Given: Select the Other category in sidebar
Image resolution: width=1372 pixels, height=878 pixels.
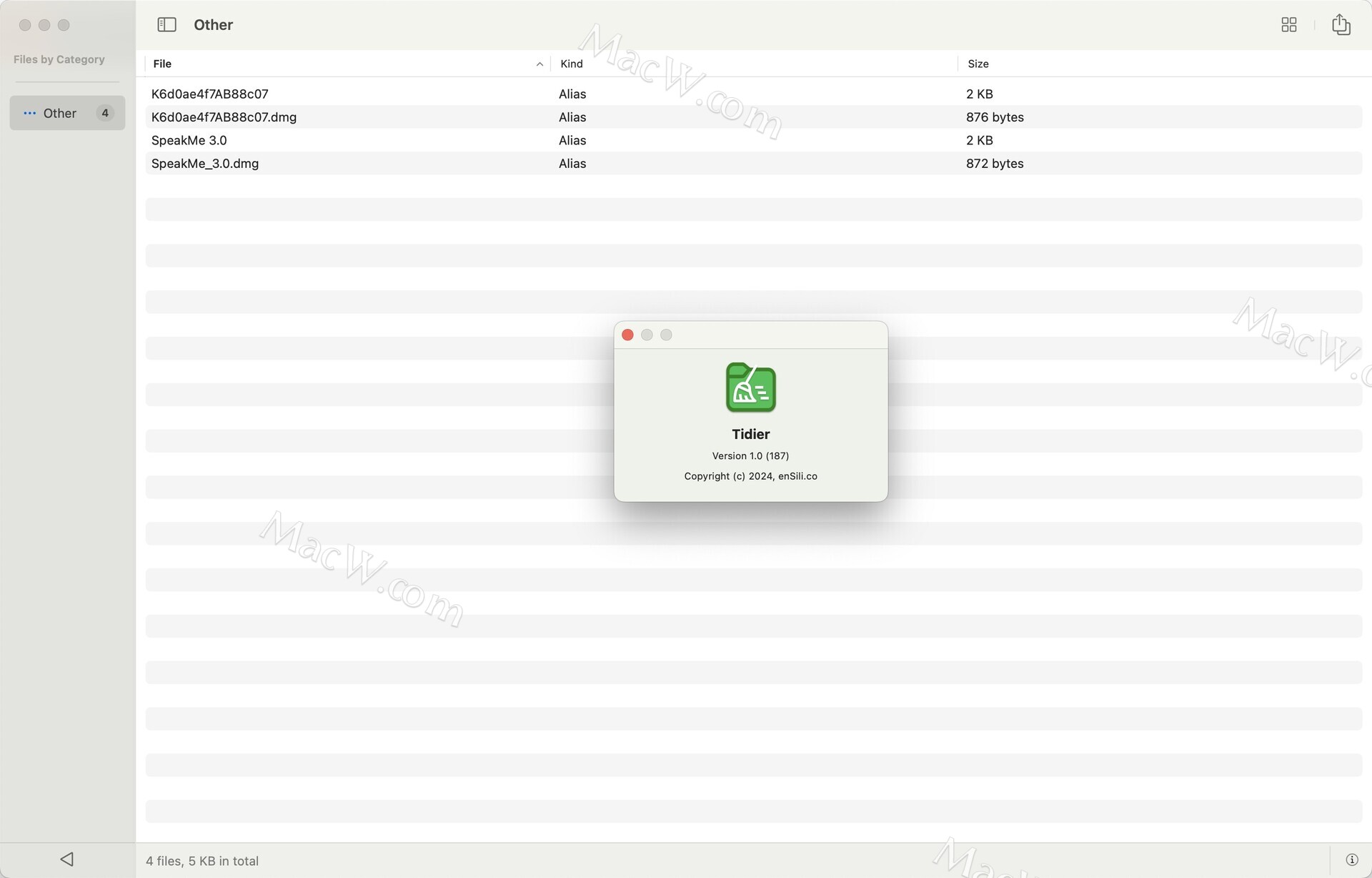Looking at the screenshot, I should click(x=67, y=113).
